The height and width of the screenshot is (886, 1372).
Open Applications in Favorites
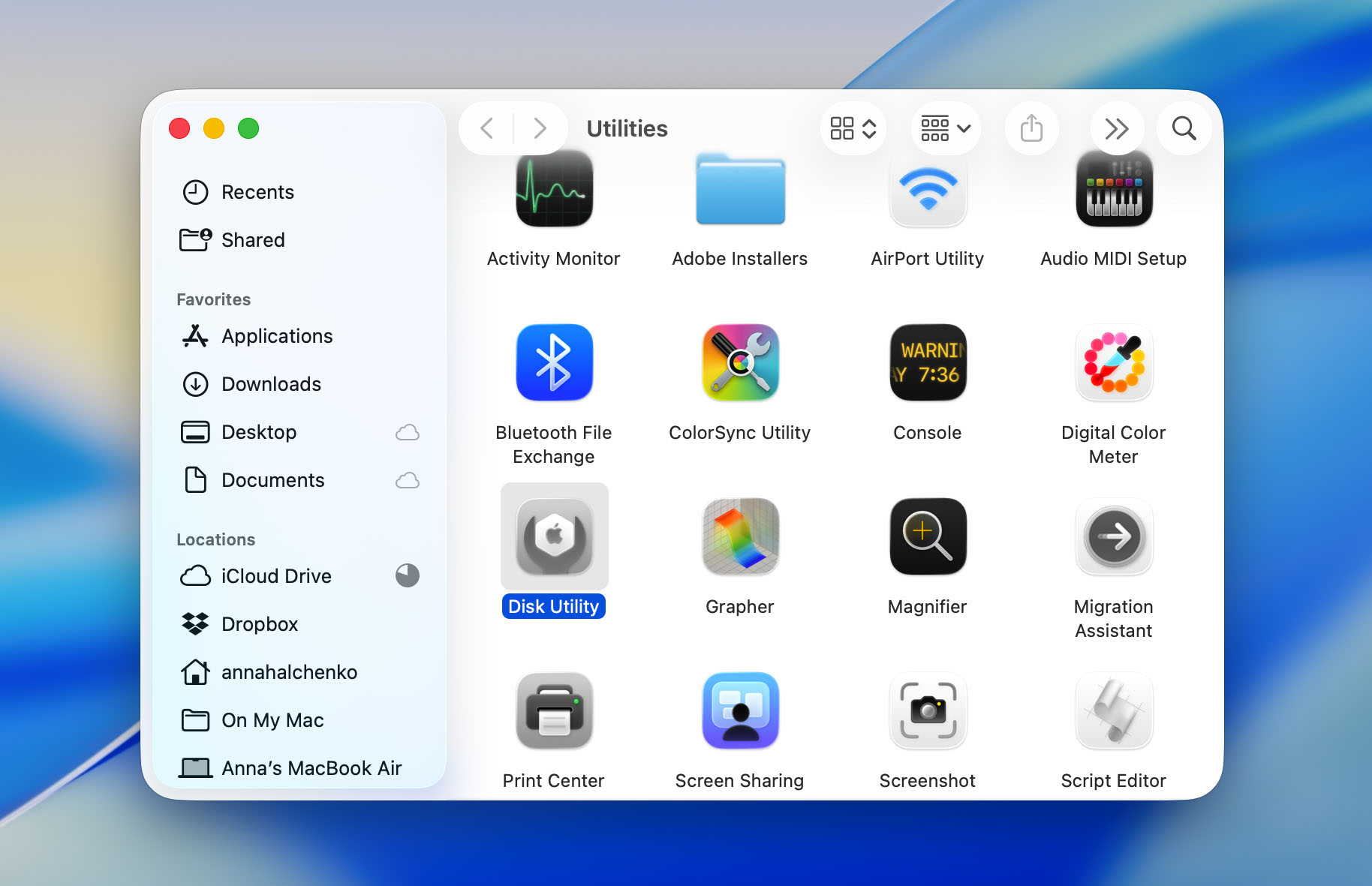click(x=300, y=336)
